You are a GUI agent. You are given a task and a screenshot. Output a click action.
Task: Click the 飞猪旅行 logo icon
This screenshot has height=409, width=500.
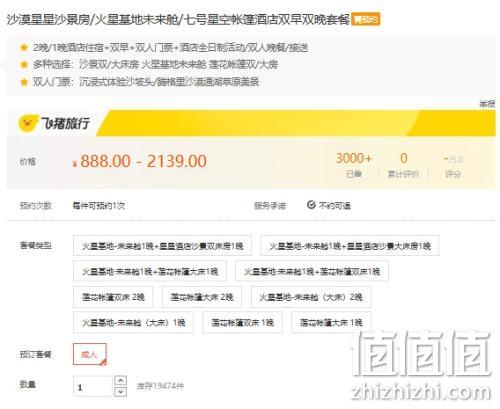[x=27, y=123]
